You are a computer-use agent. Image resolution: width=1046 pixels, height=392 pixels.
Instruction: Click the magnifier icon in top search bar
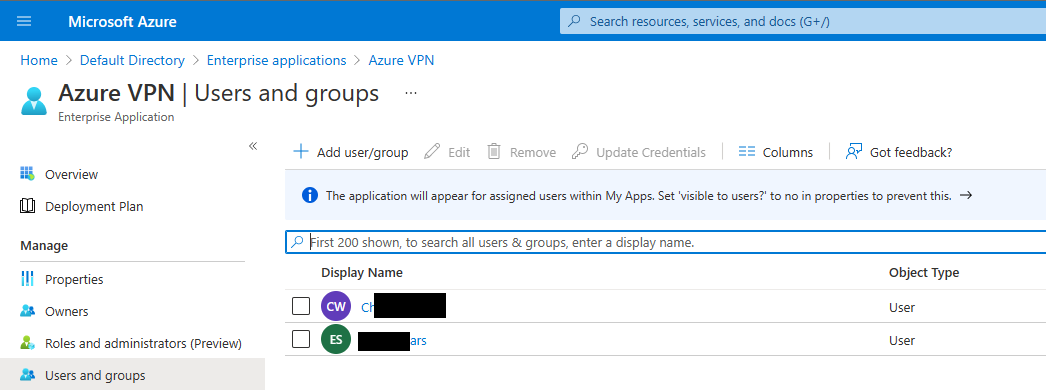(x=574, y=21)
